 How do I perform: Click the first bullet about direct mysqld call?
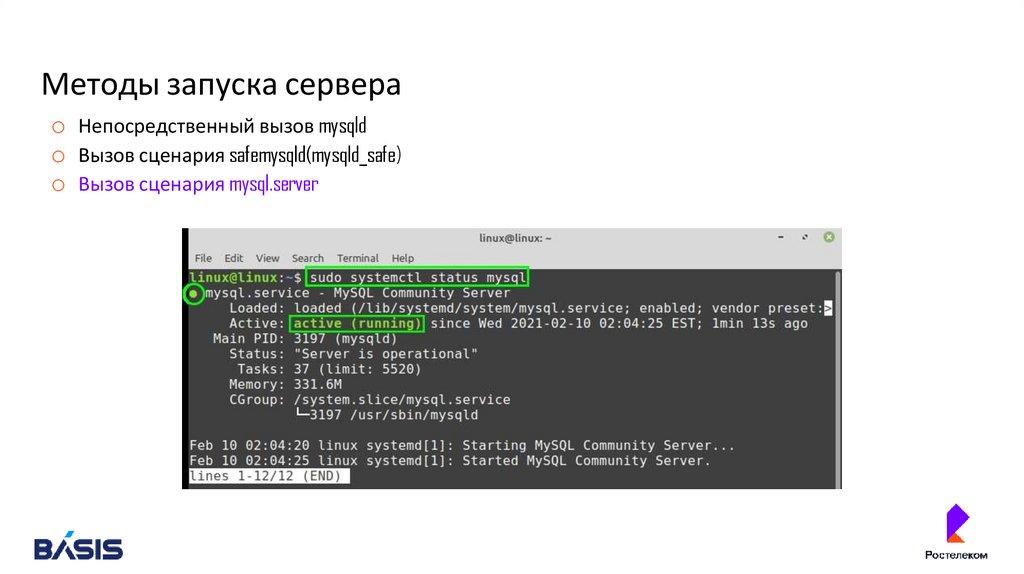(x=223, y=127)
